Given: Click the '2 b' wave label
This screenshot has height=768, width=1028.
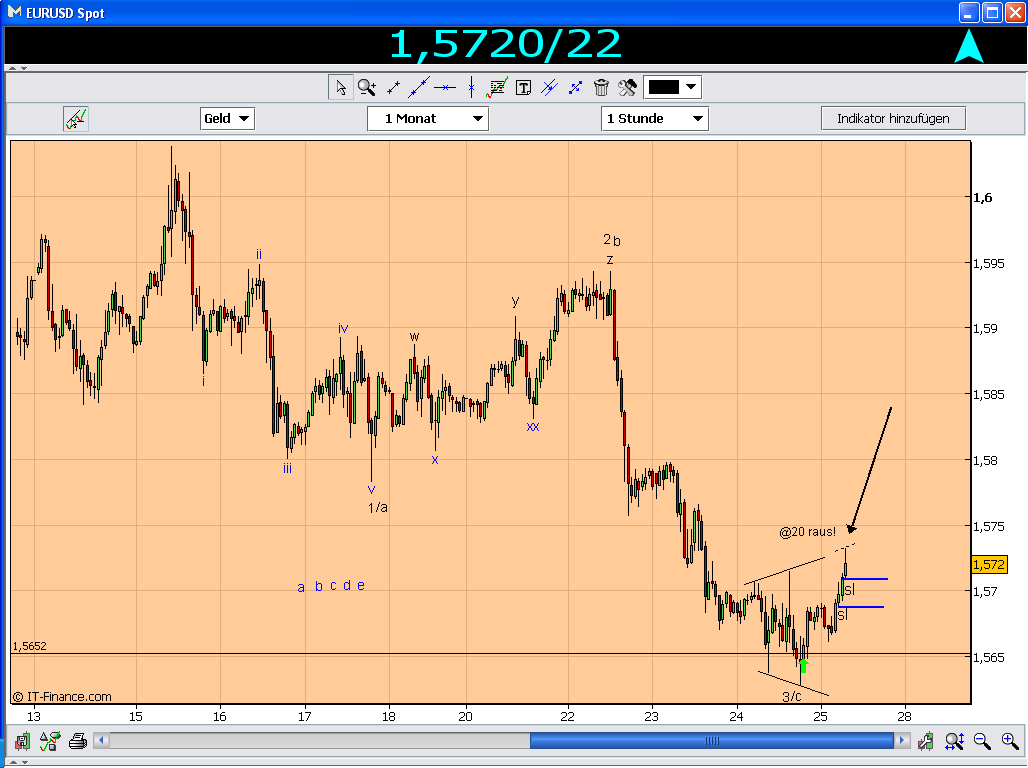Looking at the screenshot, I should (x=612, y=240).
